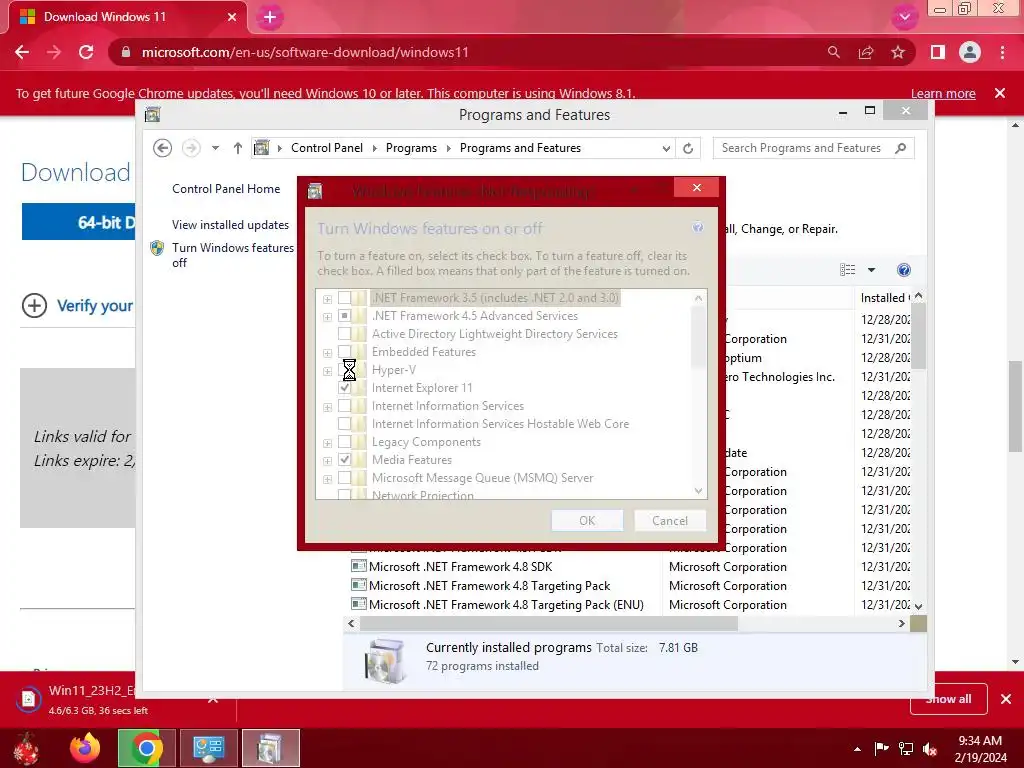Click vertical scrollbar thumb of programs list

pos(918,336)
